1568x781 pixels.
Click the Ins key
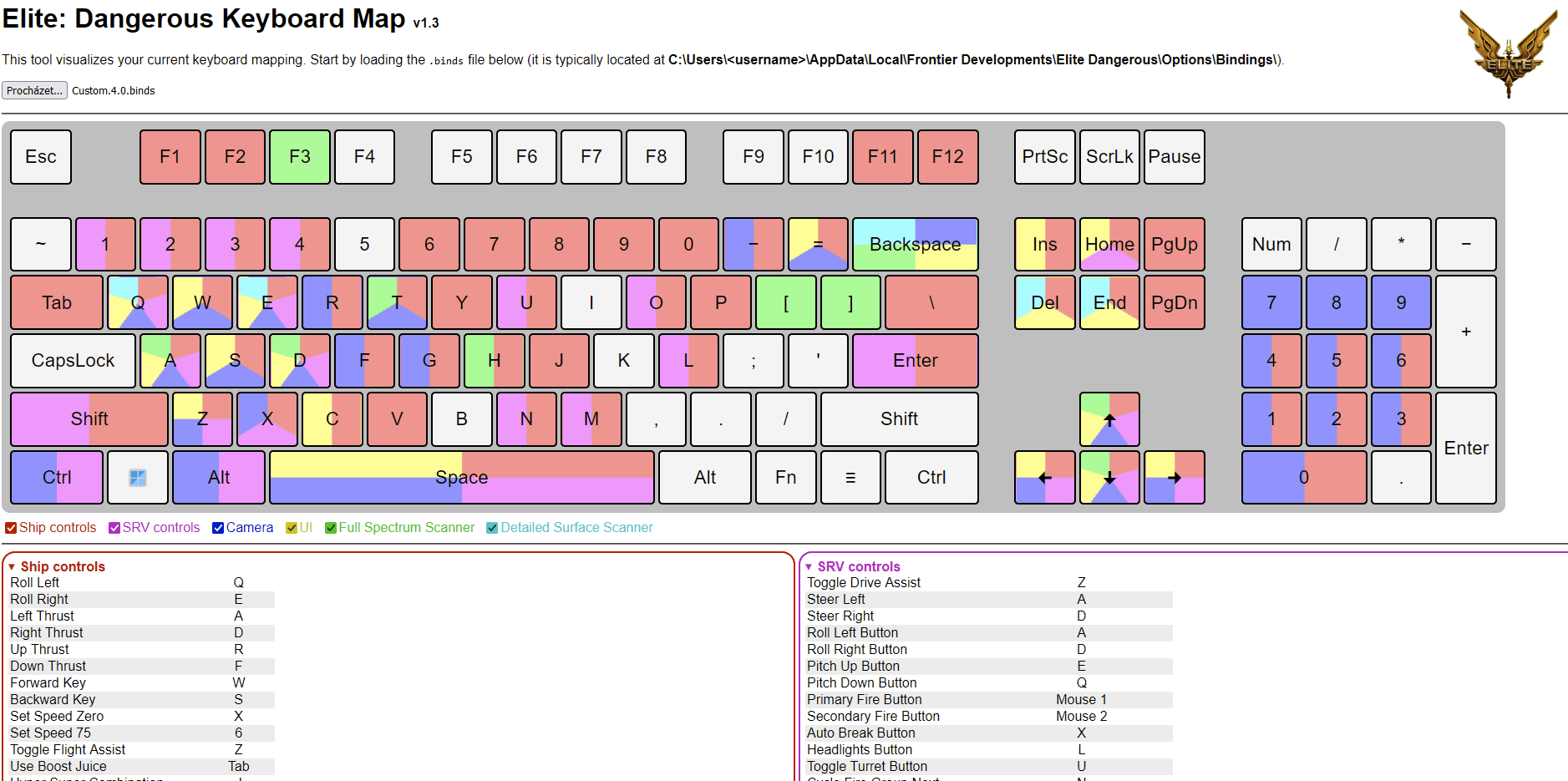pos(1044,244)
